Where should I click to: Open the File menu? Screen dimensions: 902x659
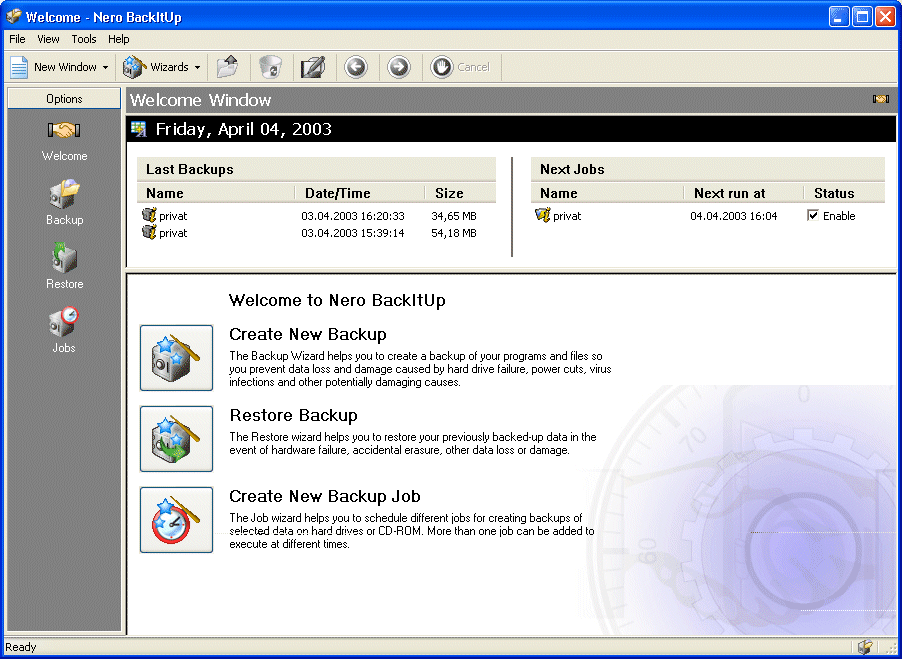pyautogui.click(x=17, y=39)
